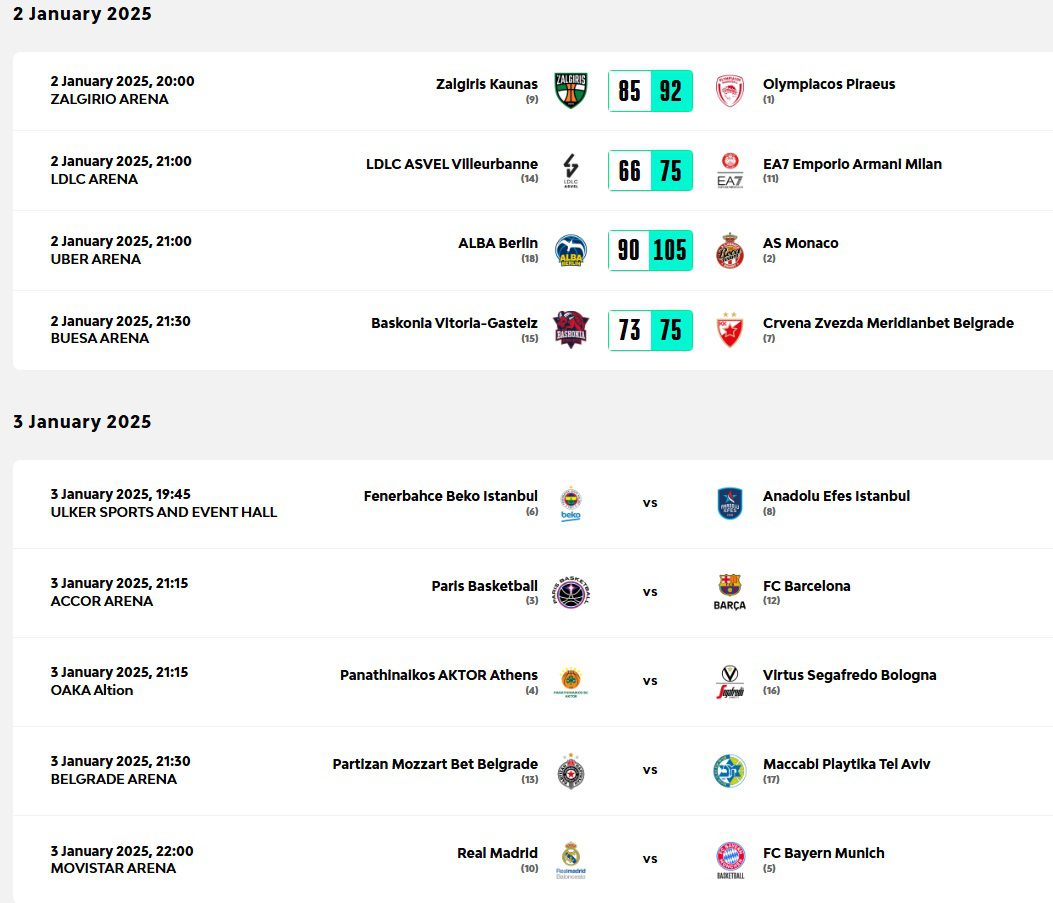Click the Partizan vs Maccabi 'vs' label
The width and height of the screenshot is (1053, 903).
[x=650, y=770]
